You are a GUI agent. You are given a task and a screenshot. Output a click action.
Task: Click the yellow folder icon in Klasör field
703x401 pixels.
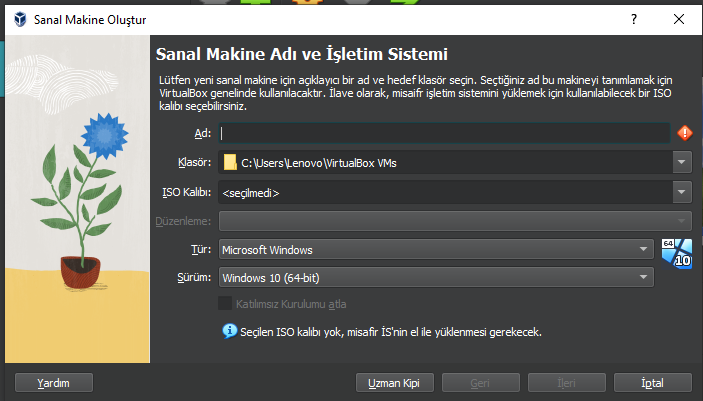(230, 162)
